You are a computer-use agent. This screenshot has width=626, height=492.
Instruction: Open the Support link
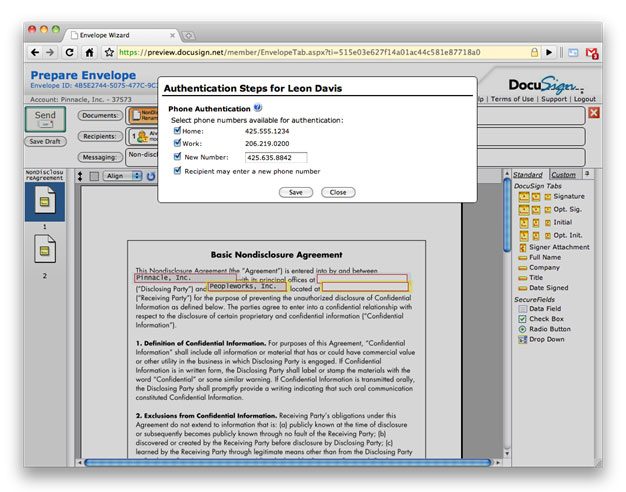click(554, 99)
